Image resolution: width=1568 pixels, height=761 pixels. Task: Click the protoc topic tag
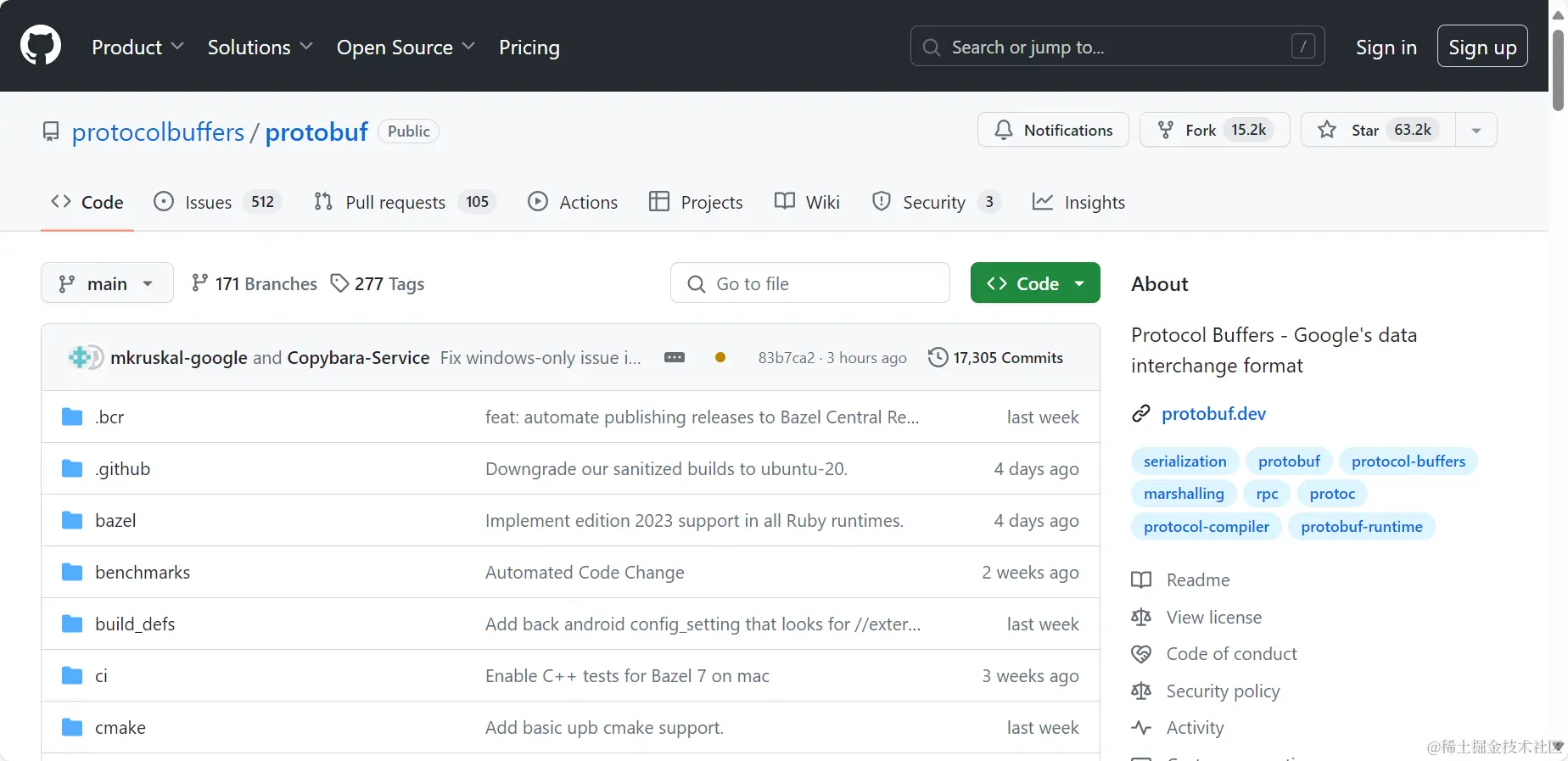pyautogui.click(x=1332, y=493)
